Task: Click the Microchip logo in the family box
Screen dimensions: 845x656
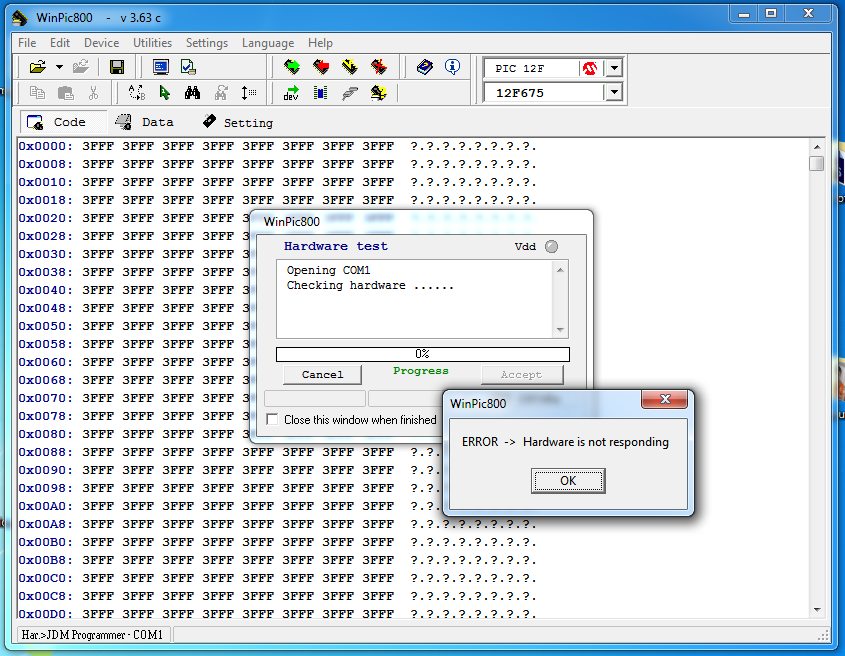Action: (590, 68)
